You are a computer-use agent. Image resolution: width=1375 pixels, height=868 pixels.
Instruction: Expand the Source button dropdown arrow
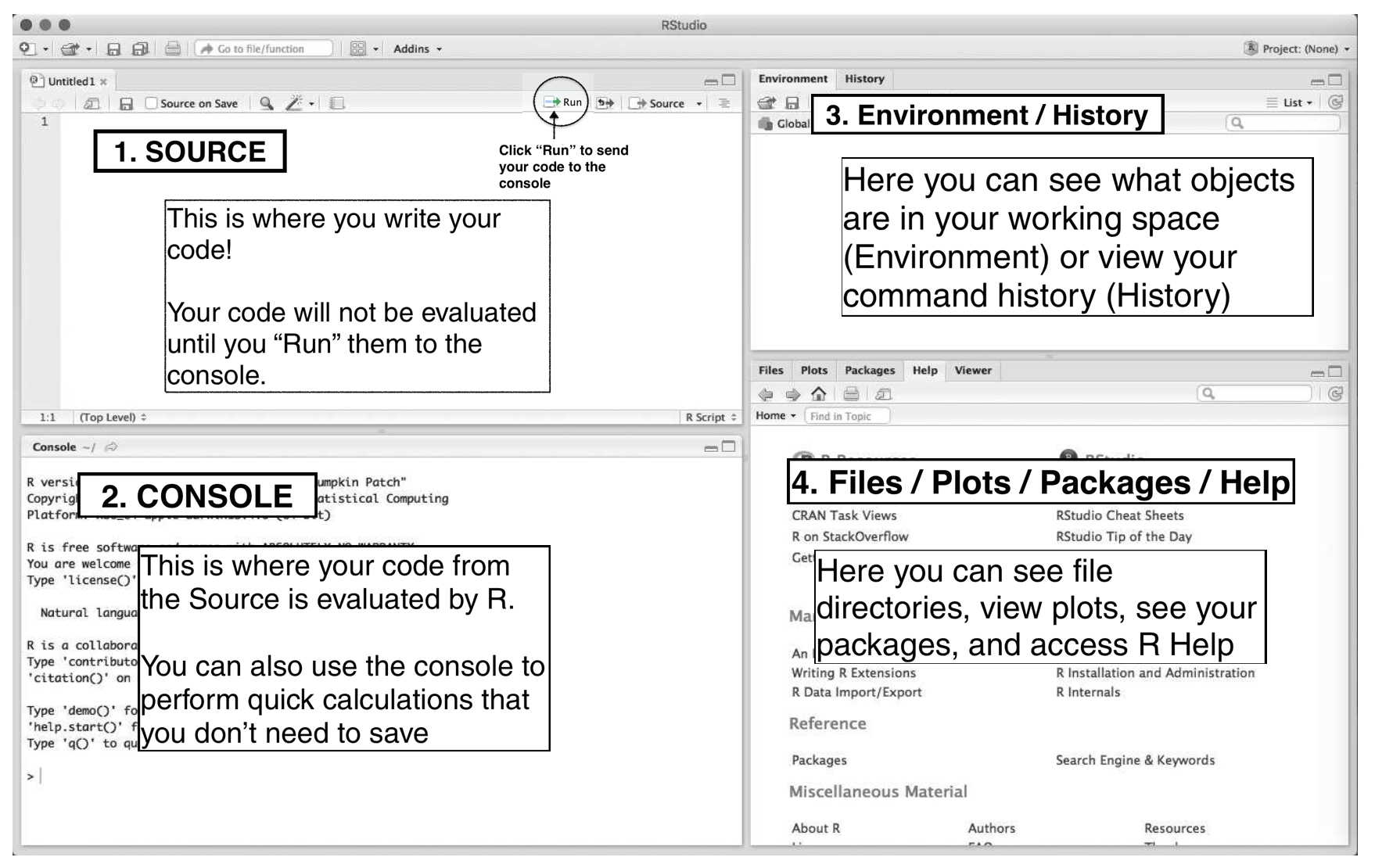tap(699, 104)
